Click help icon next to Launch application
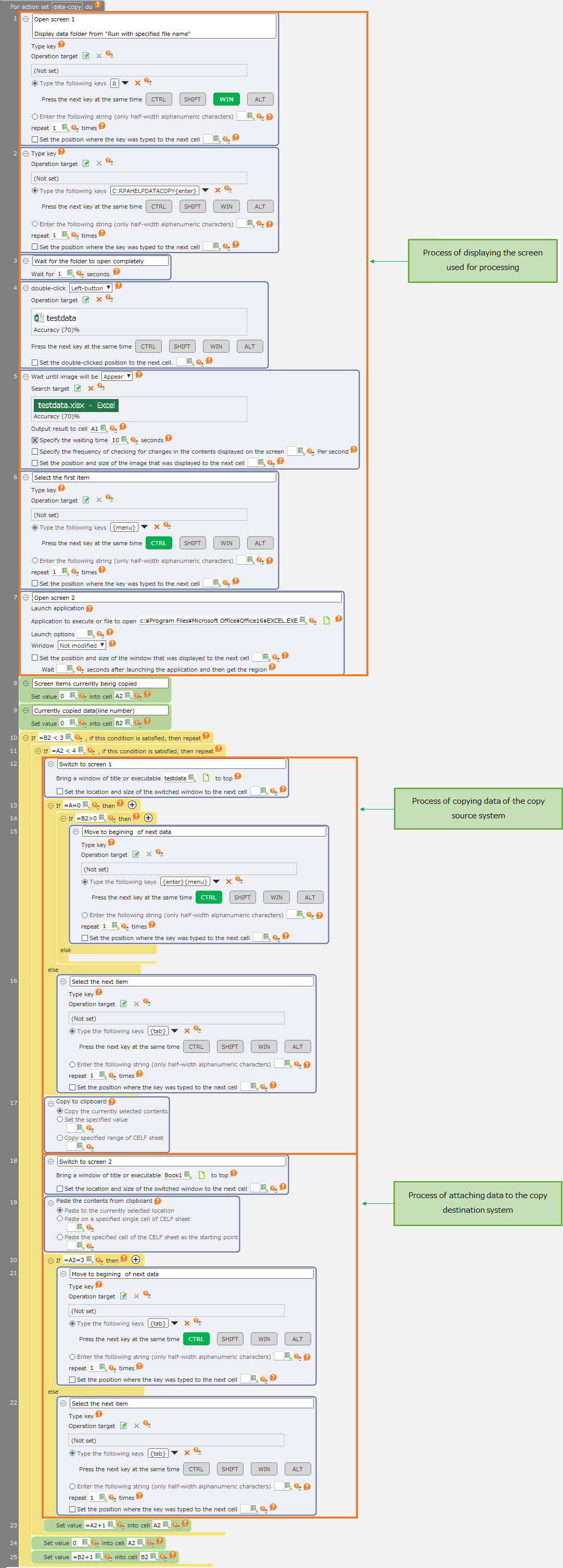 click(x=89, y=608)
